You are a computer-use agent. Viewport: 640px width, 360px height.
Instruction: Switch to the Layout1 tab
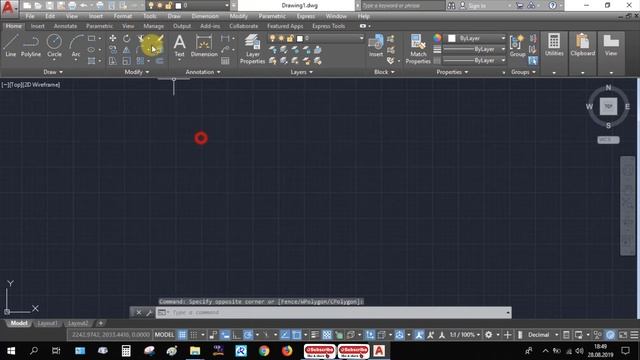(47, 323)
